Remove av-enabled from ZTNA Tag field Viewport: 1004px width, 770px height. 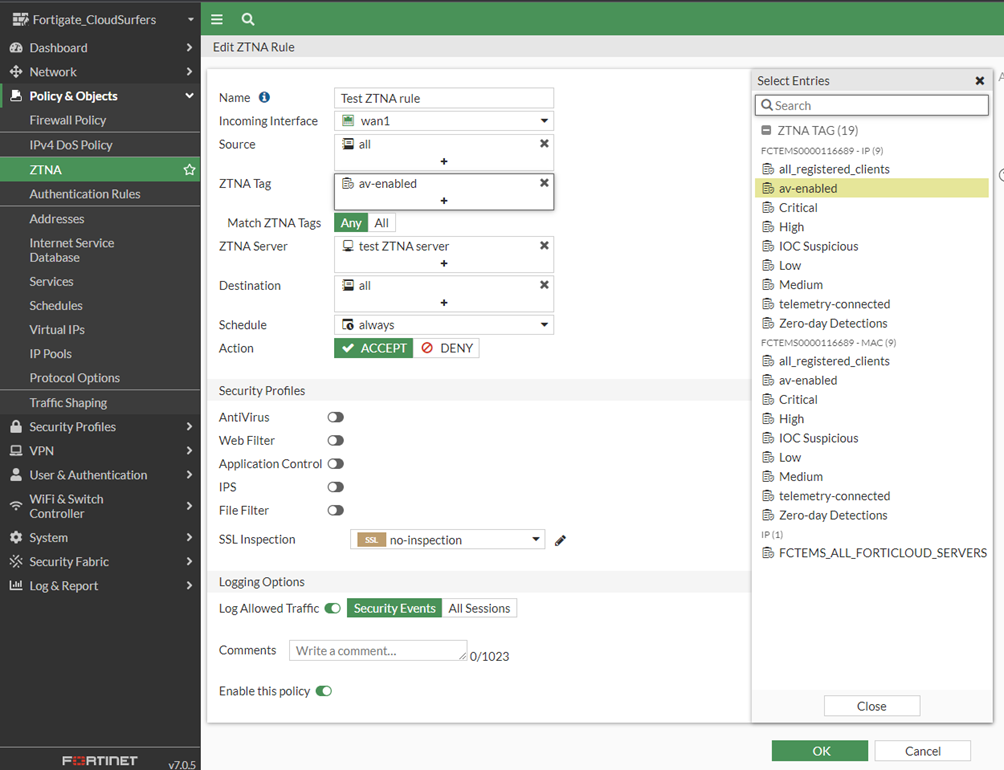pyautogui.click(x=544, y=182)
